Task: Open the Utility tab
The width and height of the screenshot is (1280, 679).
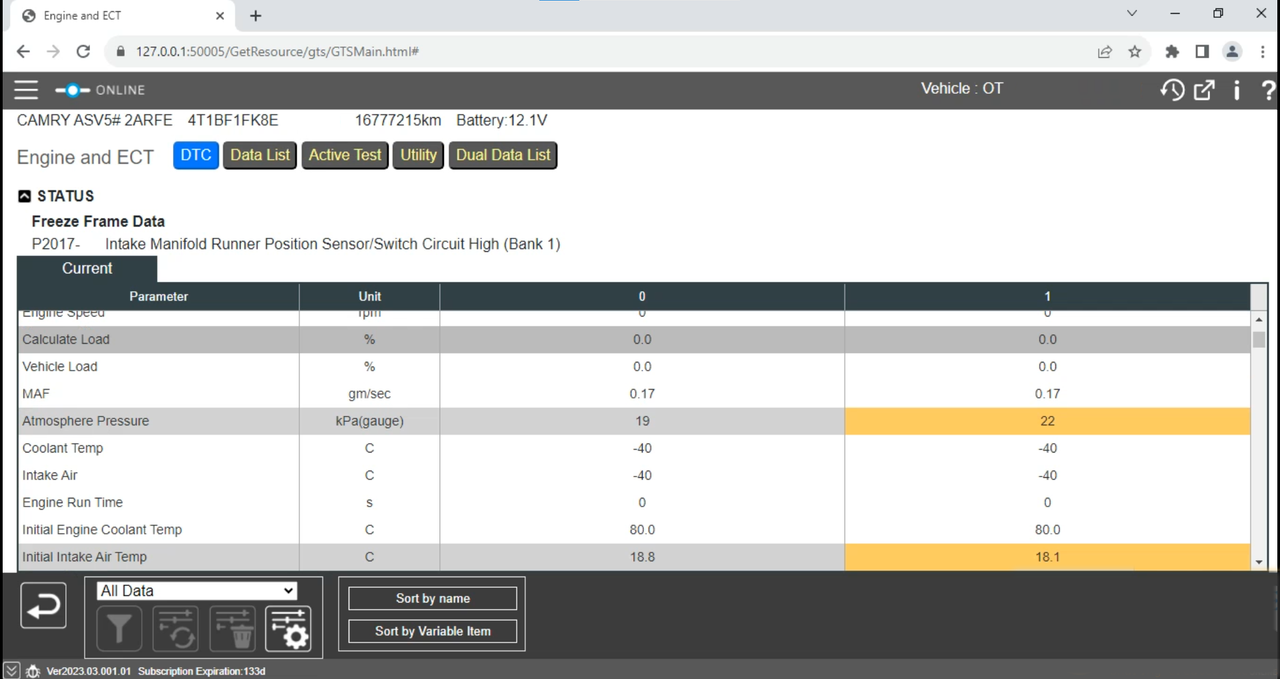Action: 418,155
